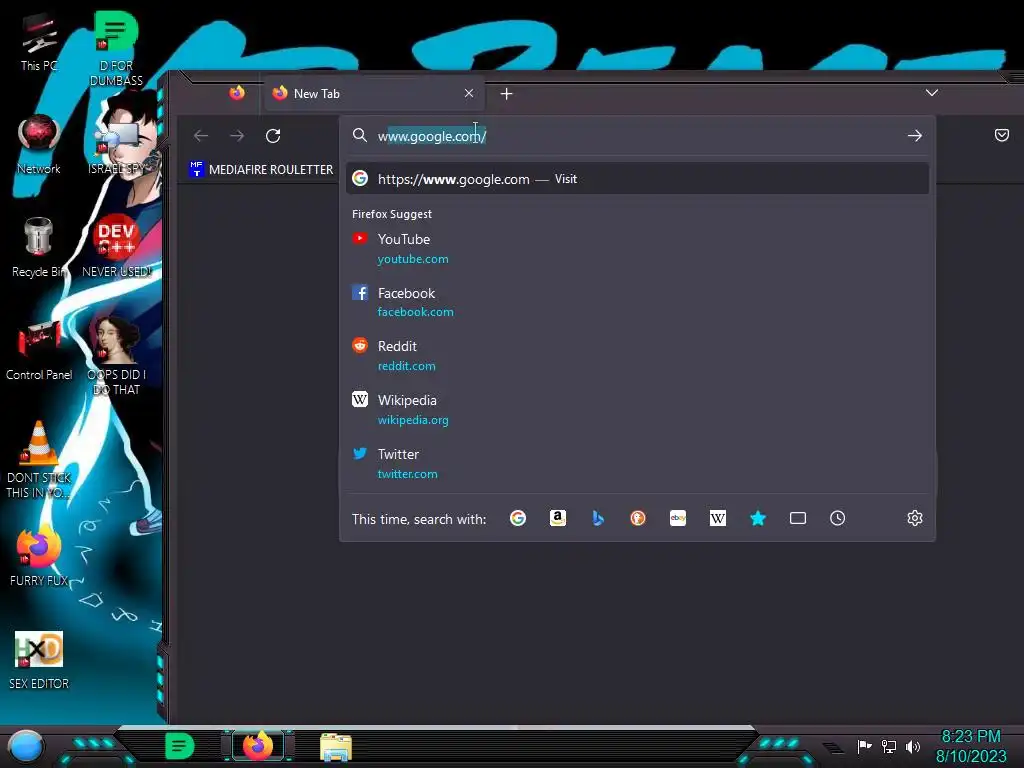Visit https://www.google.com suggestion
The width and height of the screenshot is (1024, 768).
(637, 178)
